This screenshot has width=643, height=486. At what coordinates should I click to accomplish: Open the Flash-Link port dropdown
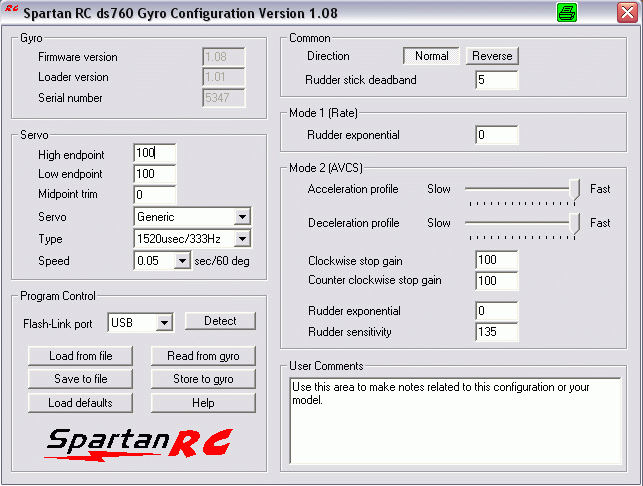164,323
